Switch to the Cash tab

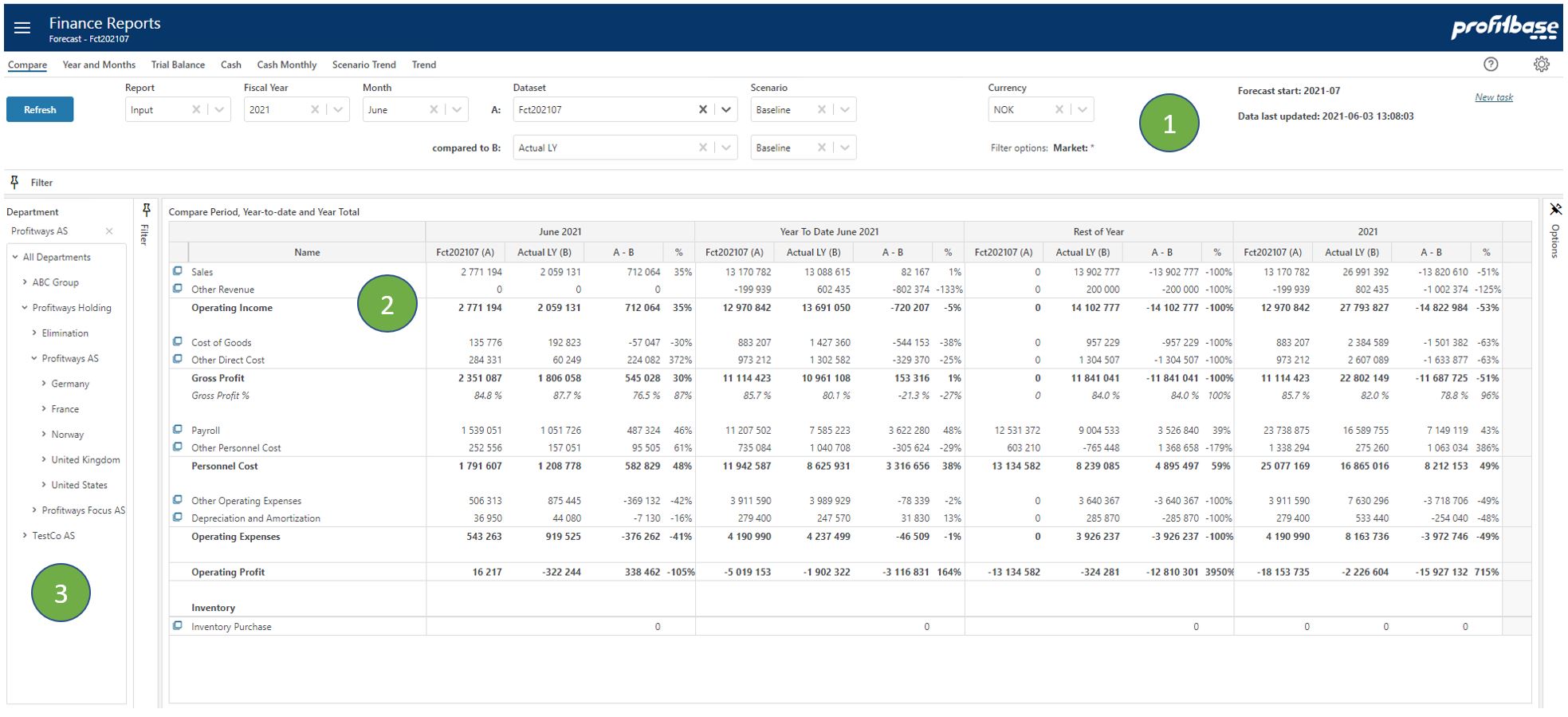pos(231,65)
